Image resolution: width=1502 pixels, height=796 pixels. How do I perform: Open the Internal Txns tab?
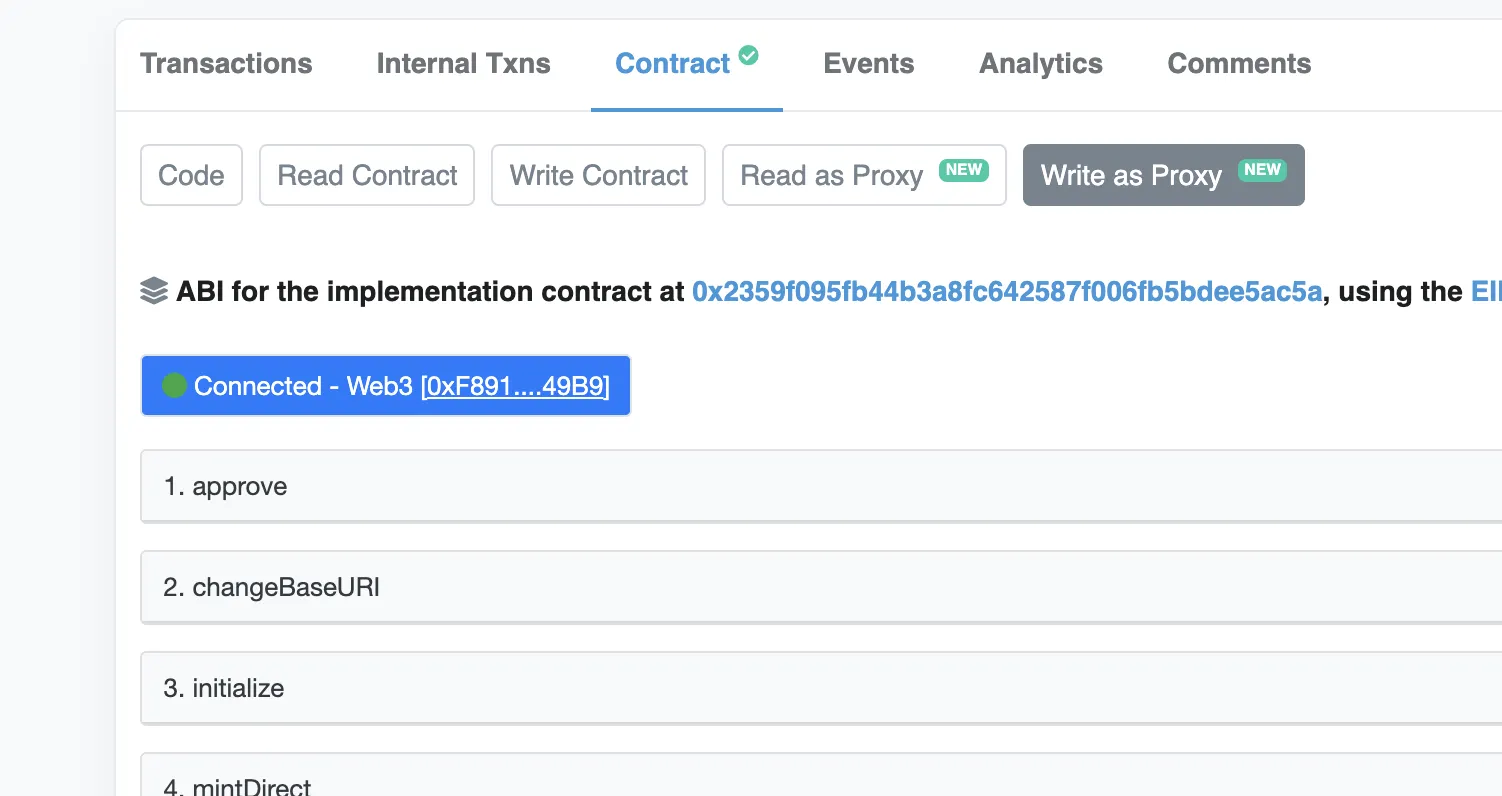coord(463,64)
